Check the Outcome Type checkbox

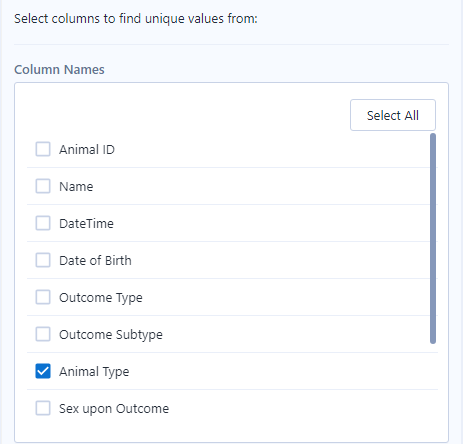click(43, 297)
